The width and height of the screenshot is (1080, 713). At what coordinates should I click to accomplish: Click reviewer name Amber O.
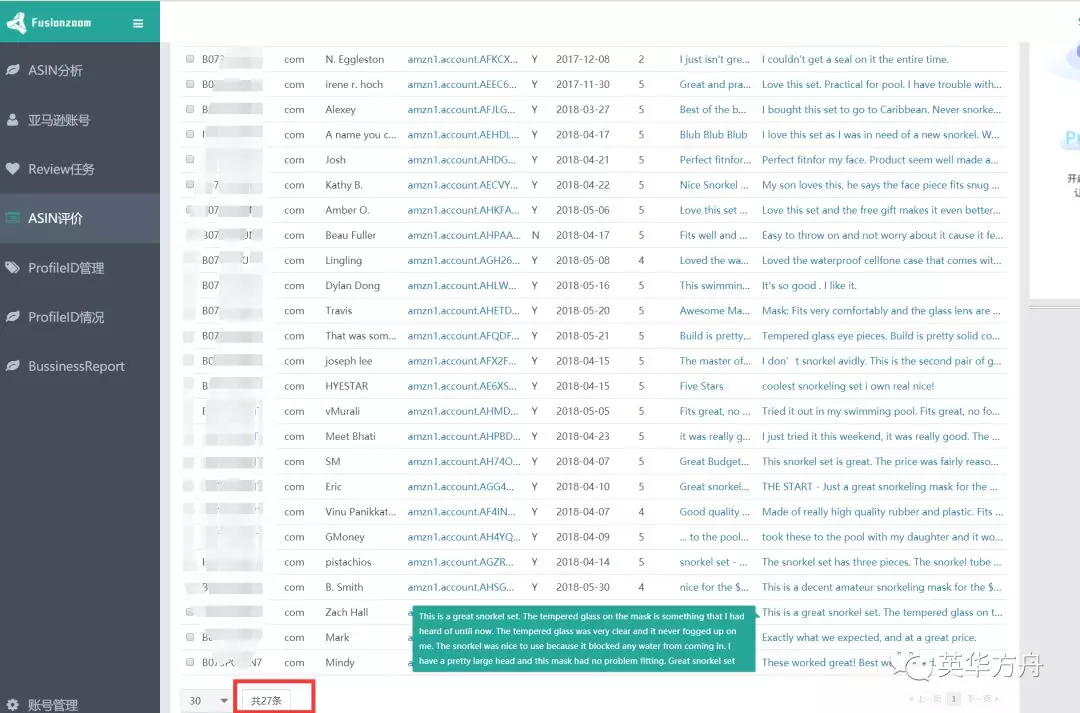347,210
